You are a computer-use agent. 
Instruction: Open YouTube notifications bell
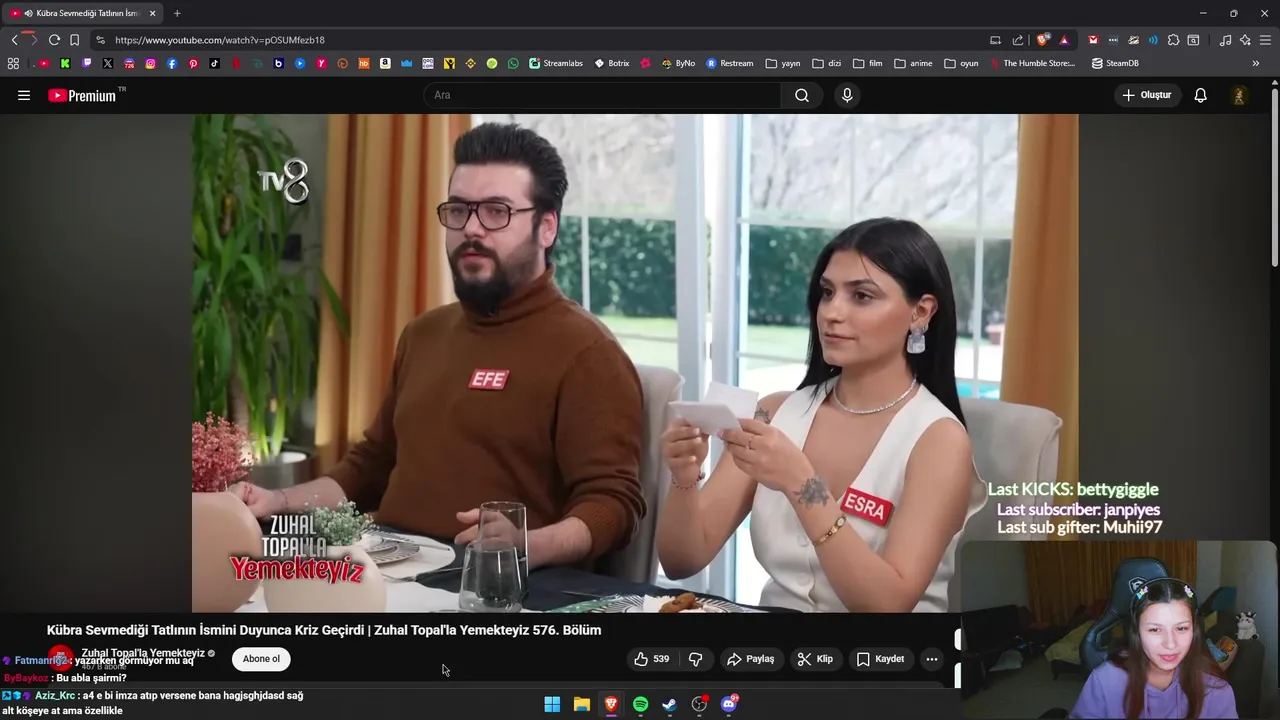1200,95
